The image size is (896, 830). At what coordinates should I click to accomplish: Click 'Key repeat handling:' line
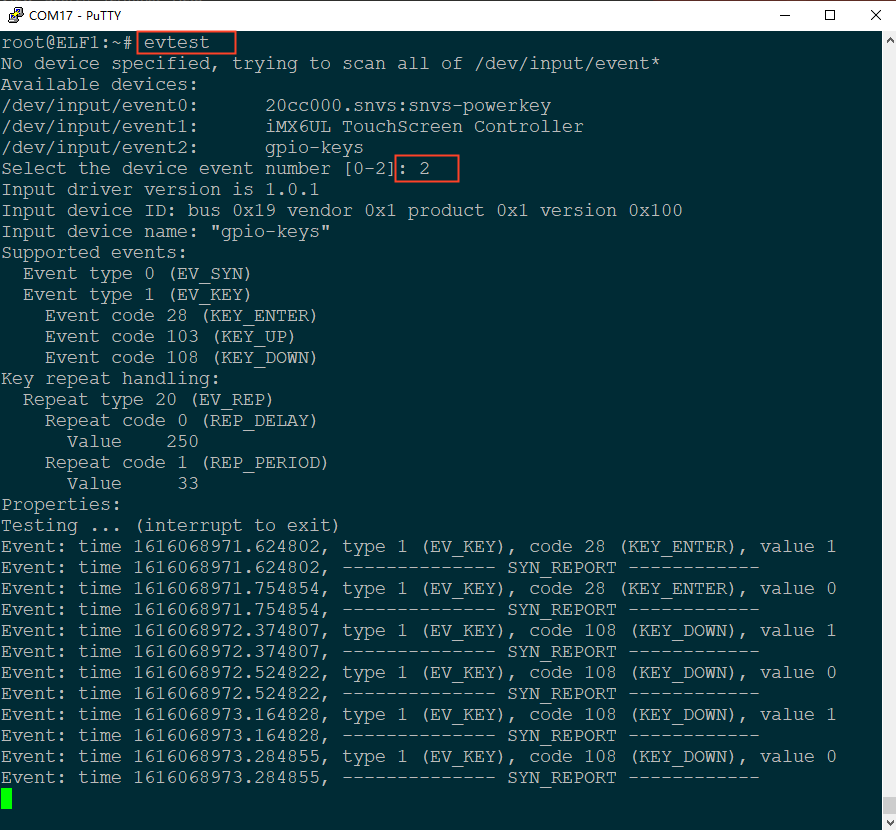(x=110, y=378)
